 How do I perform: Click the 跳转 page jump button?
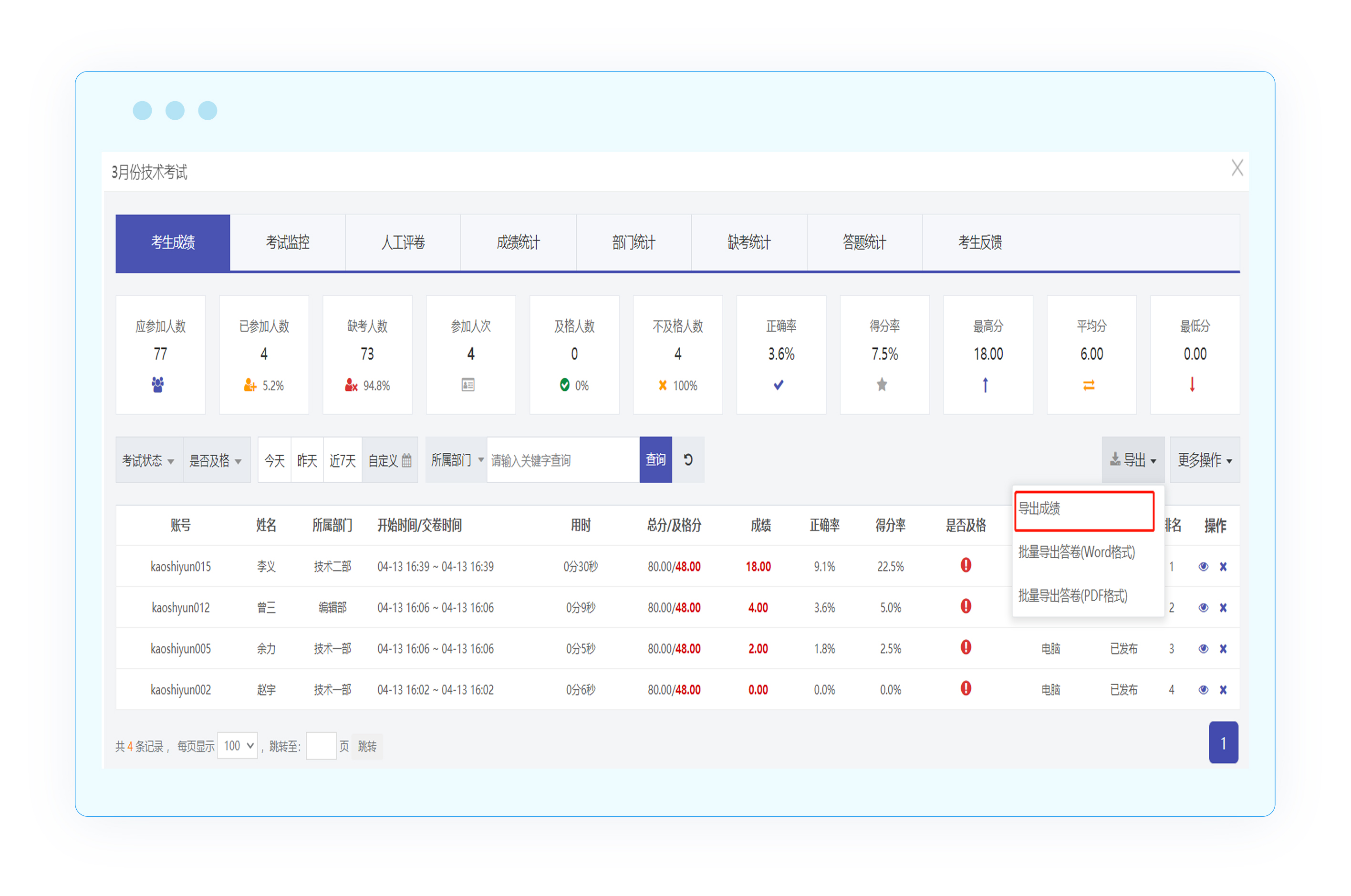click(x=367, y=746)
